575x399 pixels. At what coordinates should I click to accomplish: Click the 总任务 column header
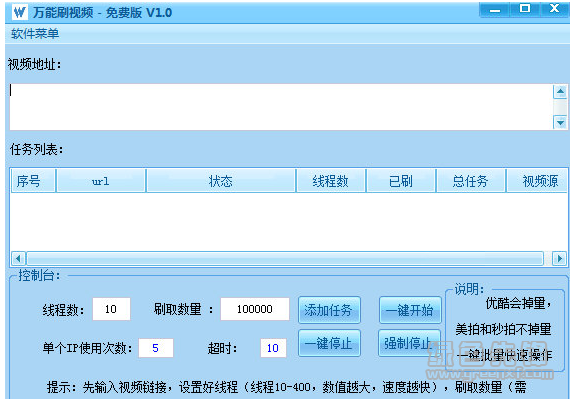(471, 181)
